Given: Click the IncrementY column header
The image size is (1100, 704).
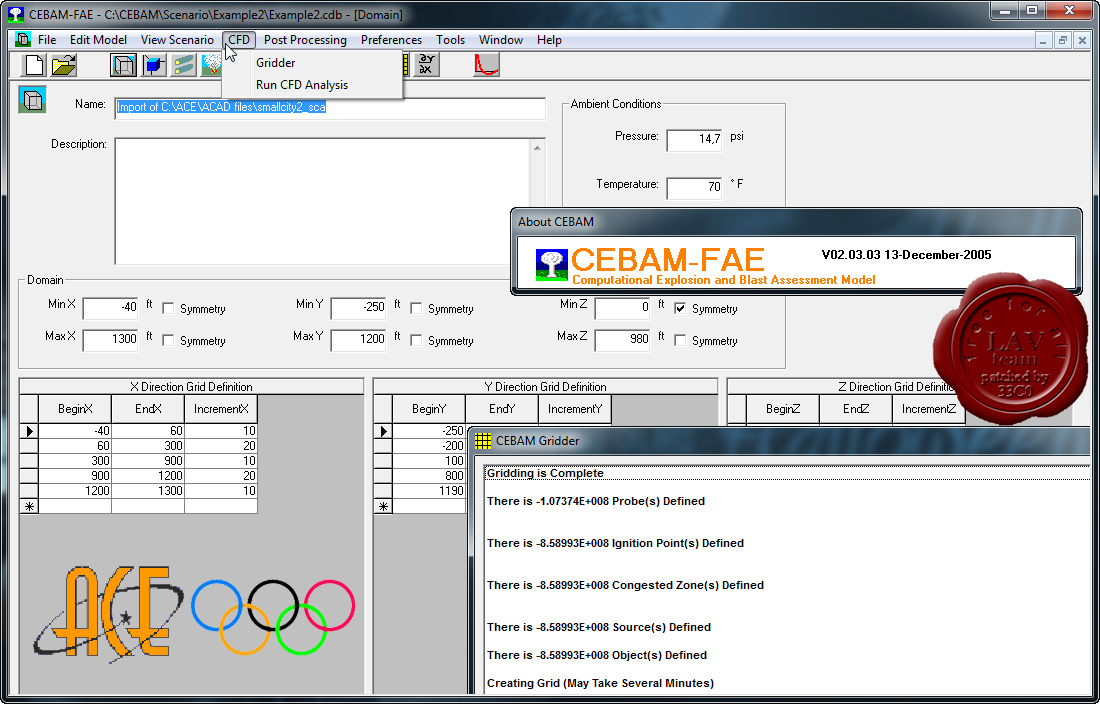Looking at the screenshot, I should click(575, 409).
